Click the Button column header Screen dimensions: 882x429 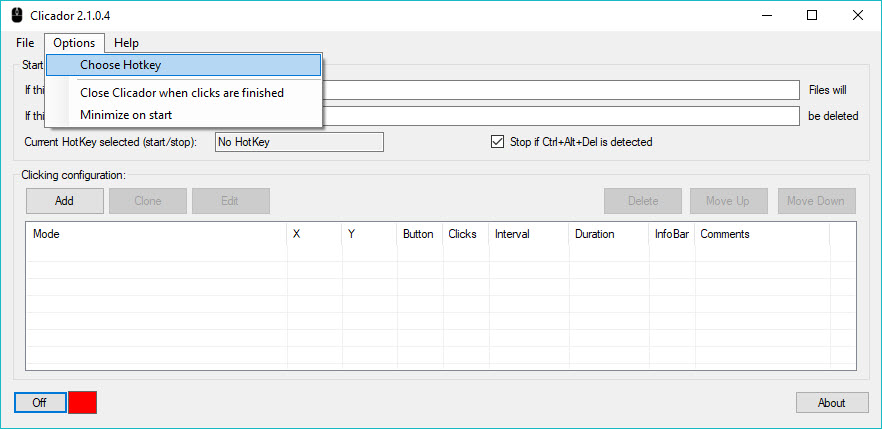420,234
